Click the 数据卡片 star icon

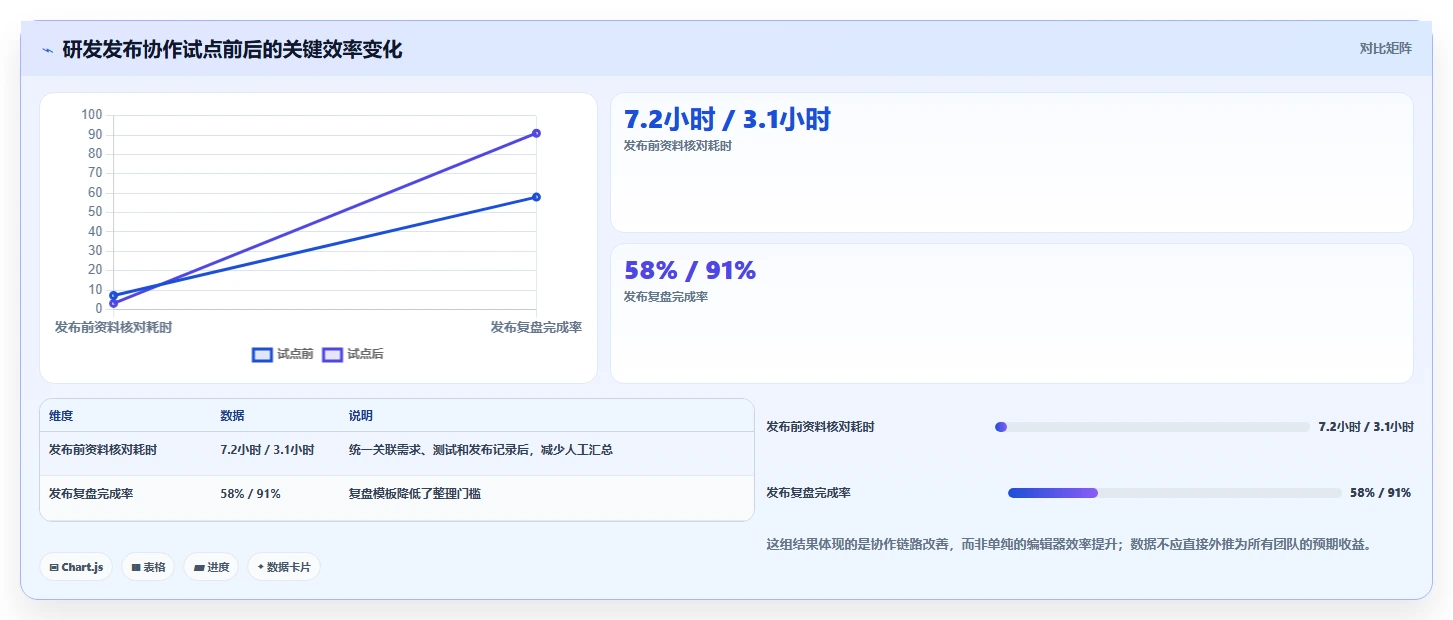[x=260, y=567]
